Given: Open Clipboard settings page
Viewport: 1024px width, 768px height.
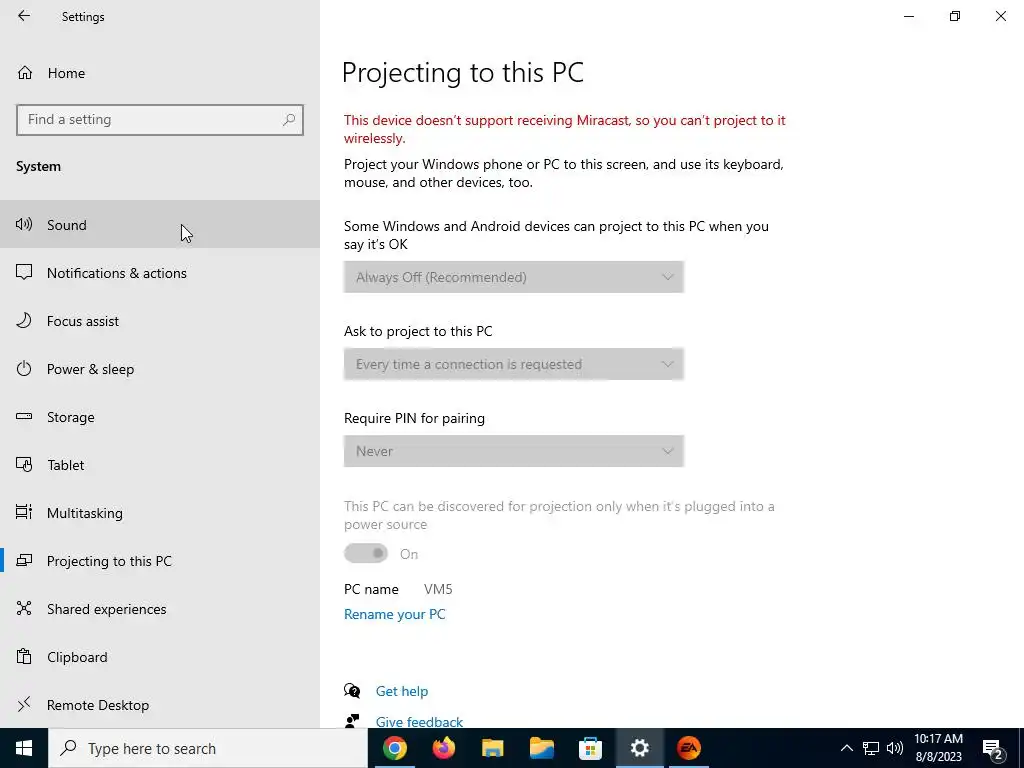Looking at the screenshot, I should tap(160, 656).
